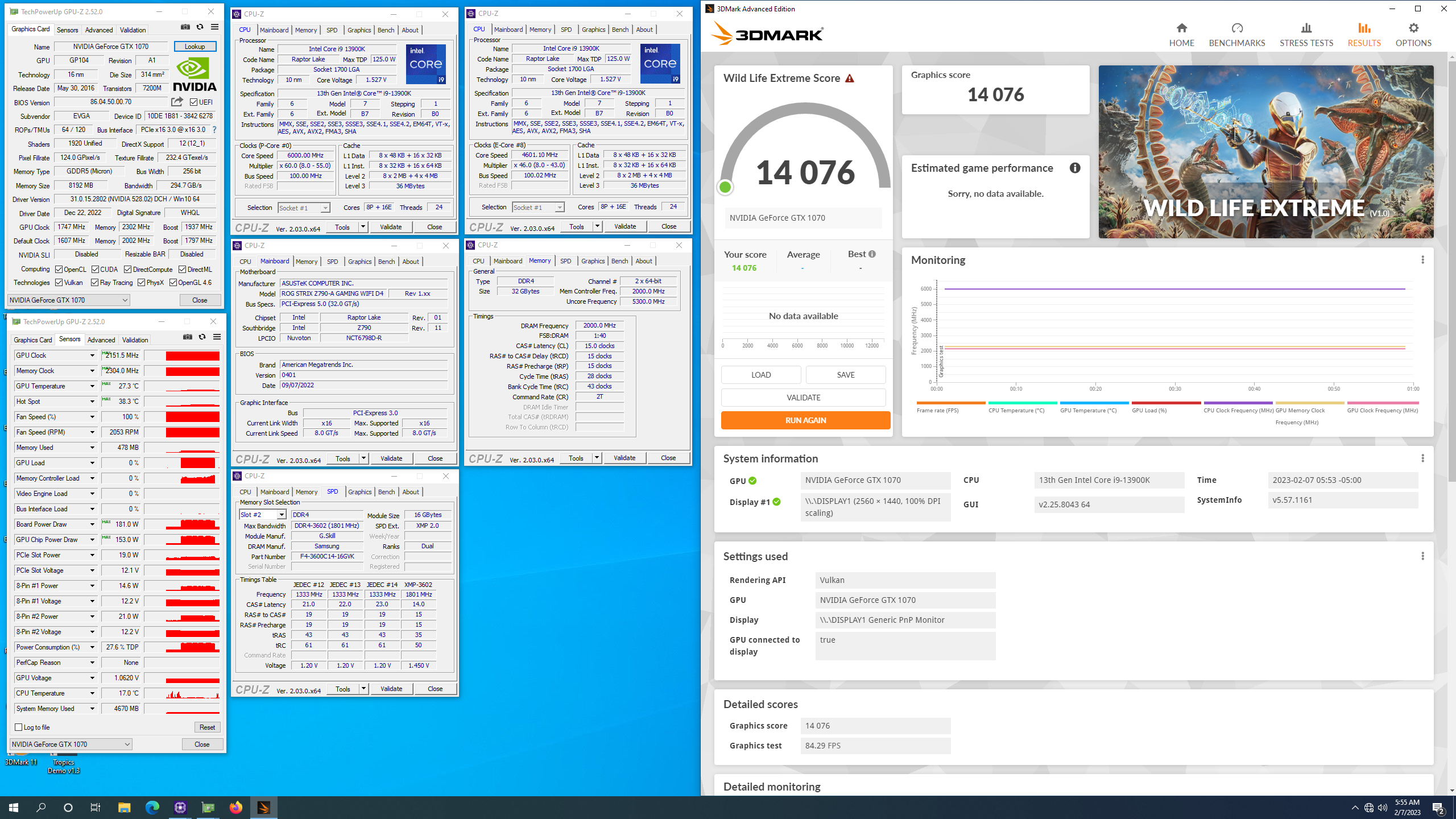Open GPU selector dropdown in Graphics Card window
Image resolution: width=1456 pixels, height=819 pixels.
pos(69,300)
